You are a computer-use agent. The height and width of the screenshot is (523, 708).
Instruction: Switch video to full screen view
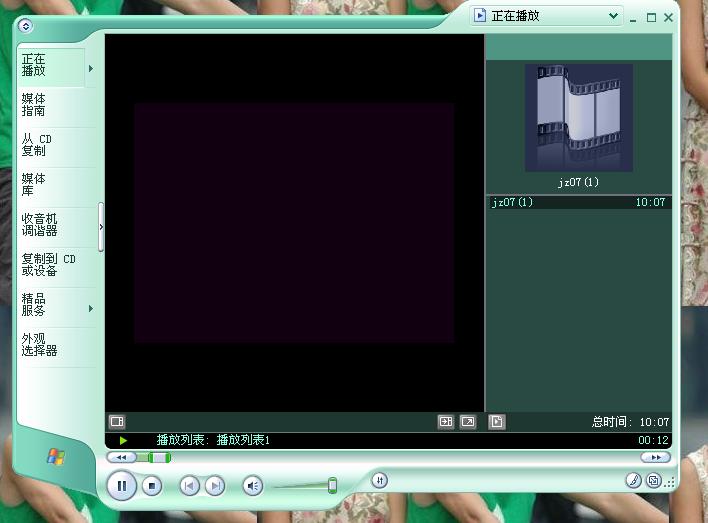pyautogui.click(x=467, y=422)
